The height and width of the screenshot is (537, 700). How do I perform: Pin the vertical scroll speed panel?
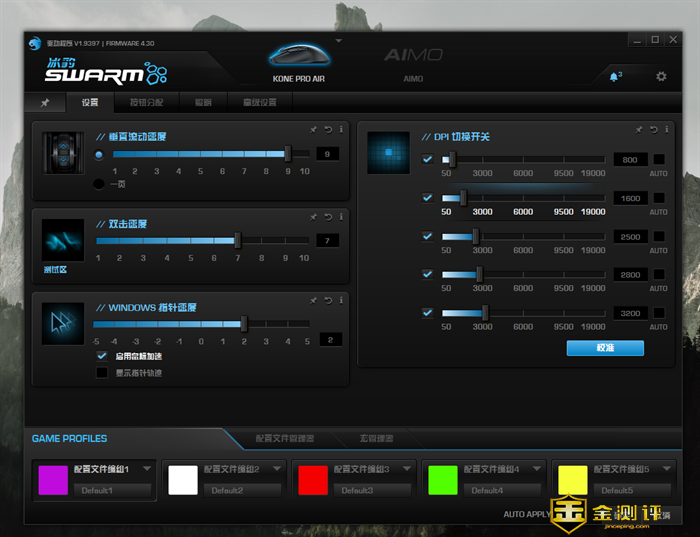tap(313, 129)
